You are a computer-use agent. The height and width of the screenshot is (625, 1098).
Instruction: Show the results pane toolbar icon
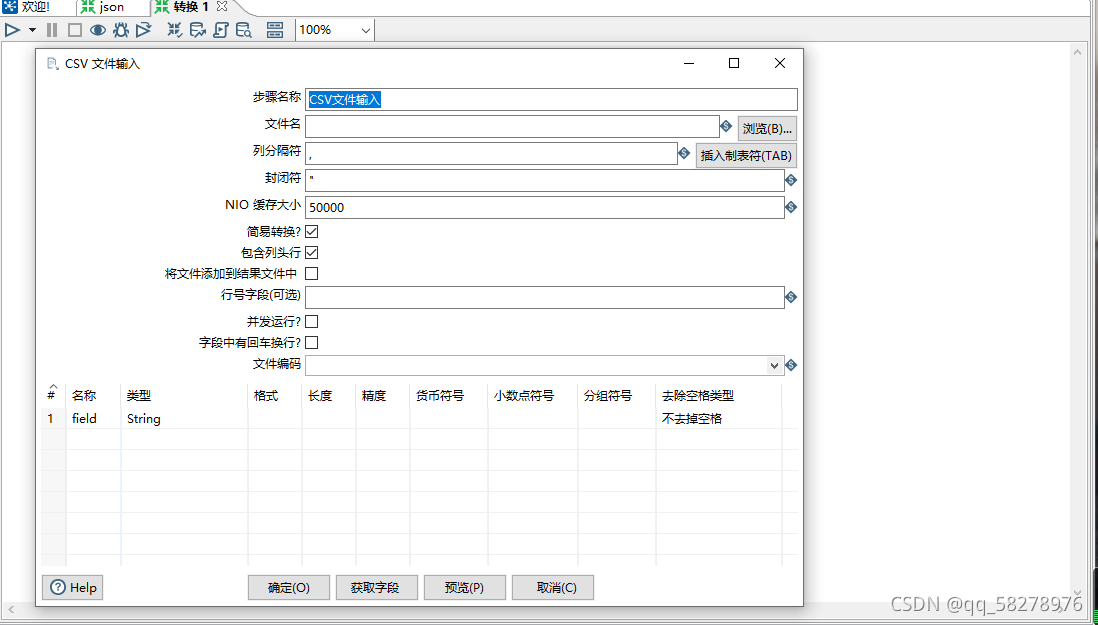pos(275,29)
